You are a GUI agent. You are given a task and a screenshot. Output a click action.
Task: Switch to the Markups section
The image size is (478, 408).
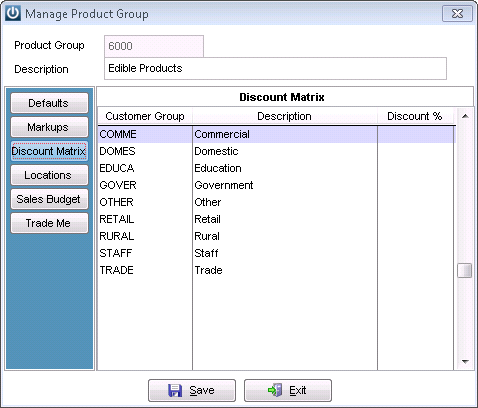(x=49, y=127)
